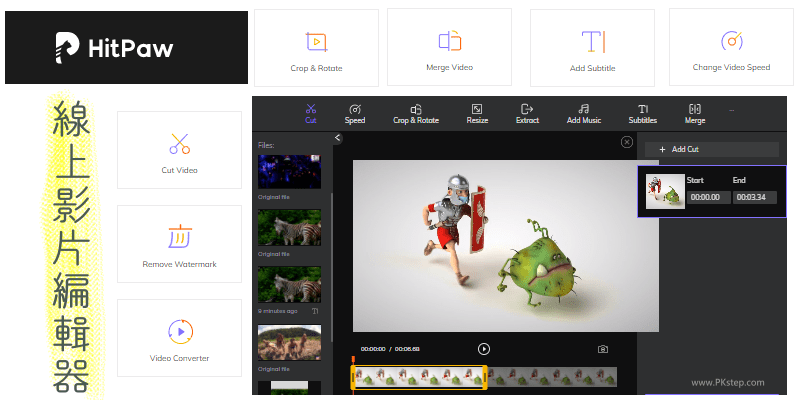The image size is (800, 400).
Task: Click the 9 minutes ago label
Action: 276,311
